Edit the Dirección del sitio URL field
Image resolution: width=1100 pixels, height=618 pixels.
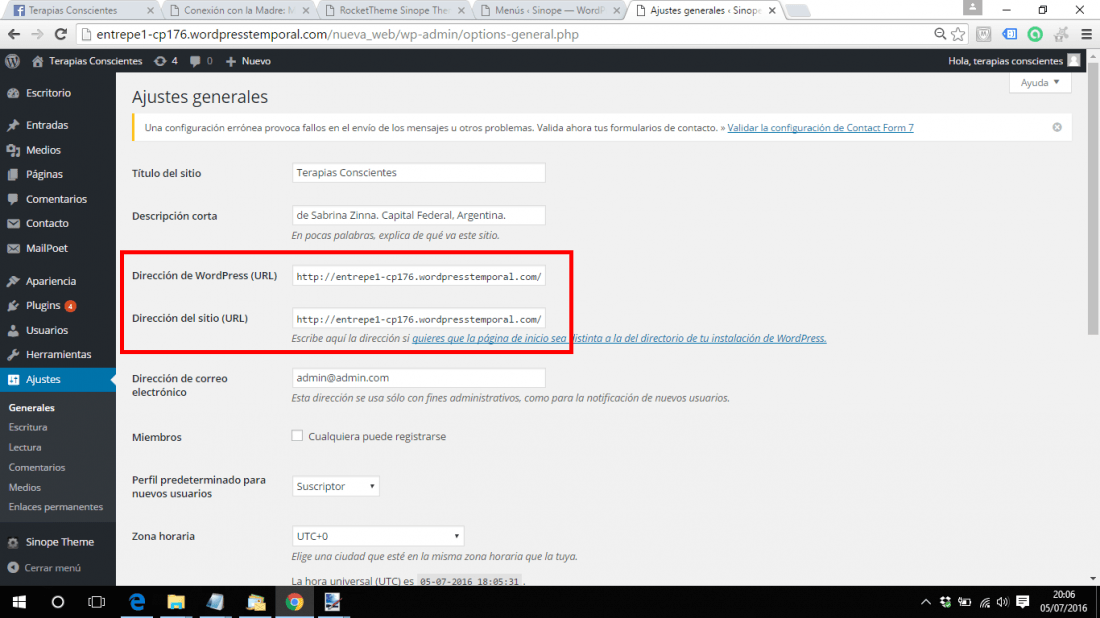click(418, 319)
